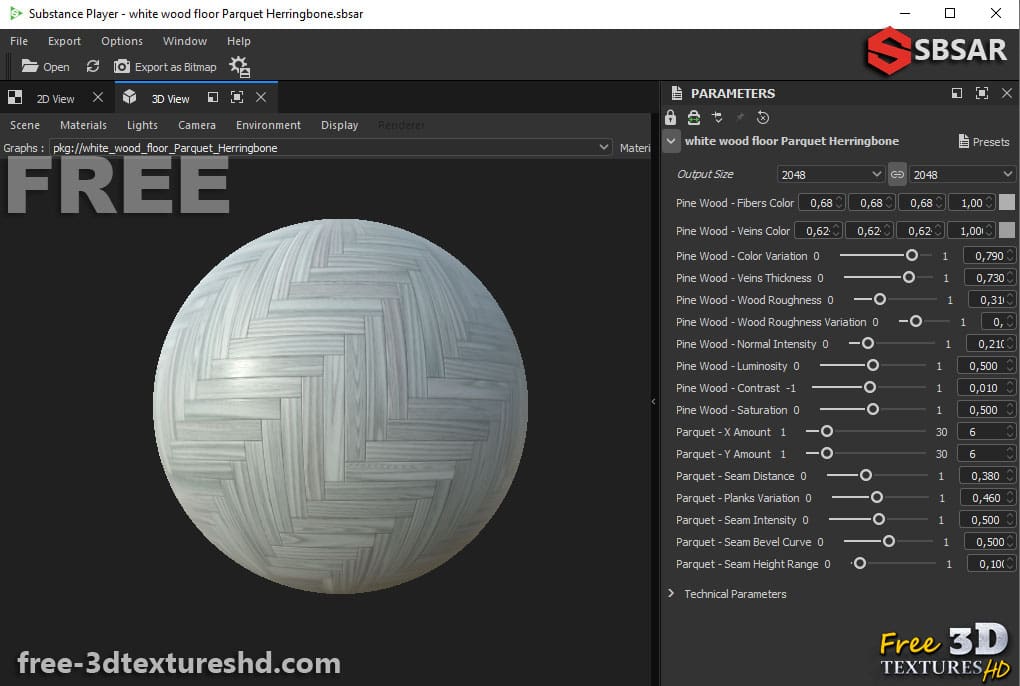Open the Output Size height dropdown
Viewport: 1020px width, 686px height.
(x=962, y=174)
